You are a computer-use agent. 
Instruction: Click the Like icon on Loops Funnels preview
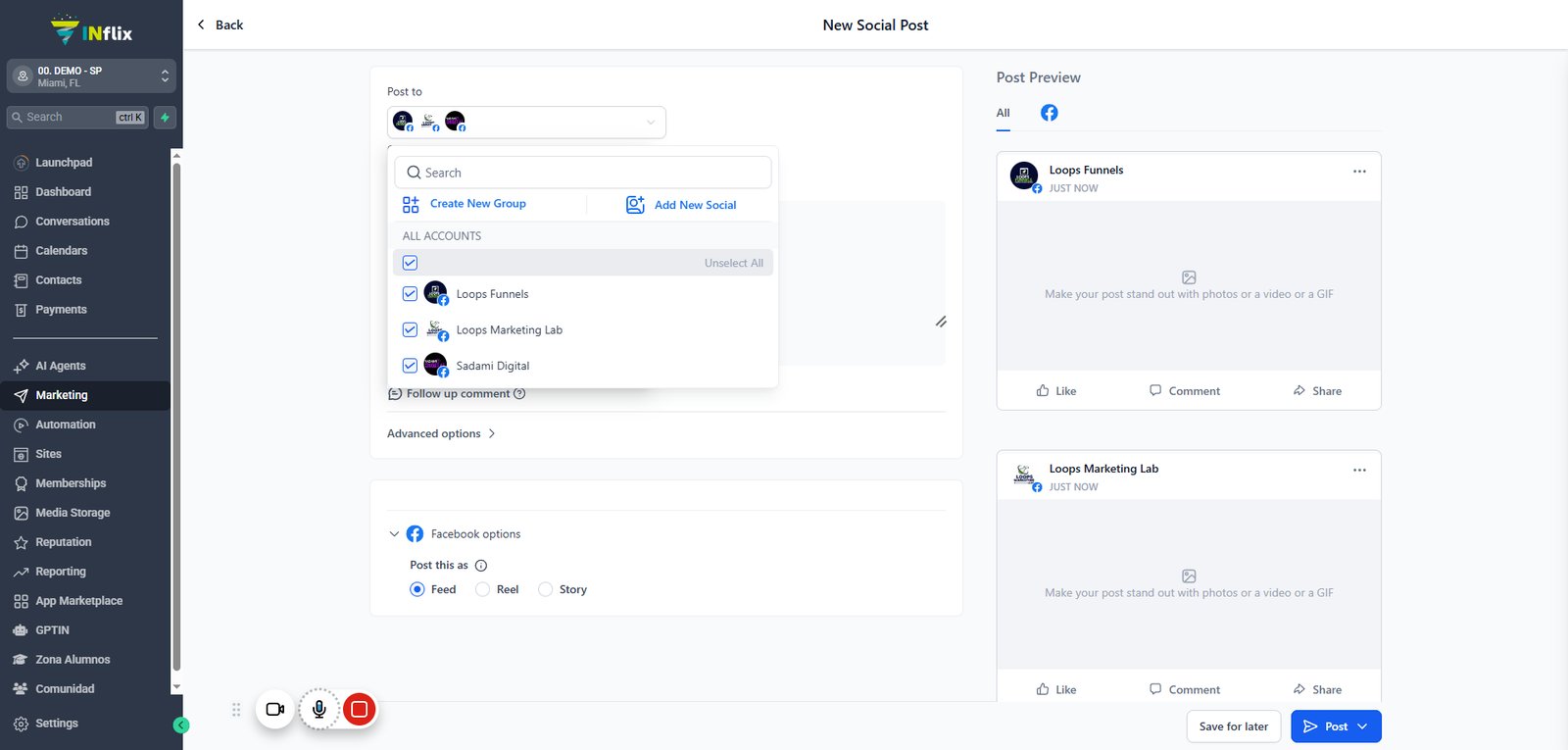[1043, 391]
